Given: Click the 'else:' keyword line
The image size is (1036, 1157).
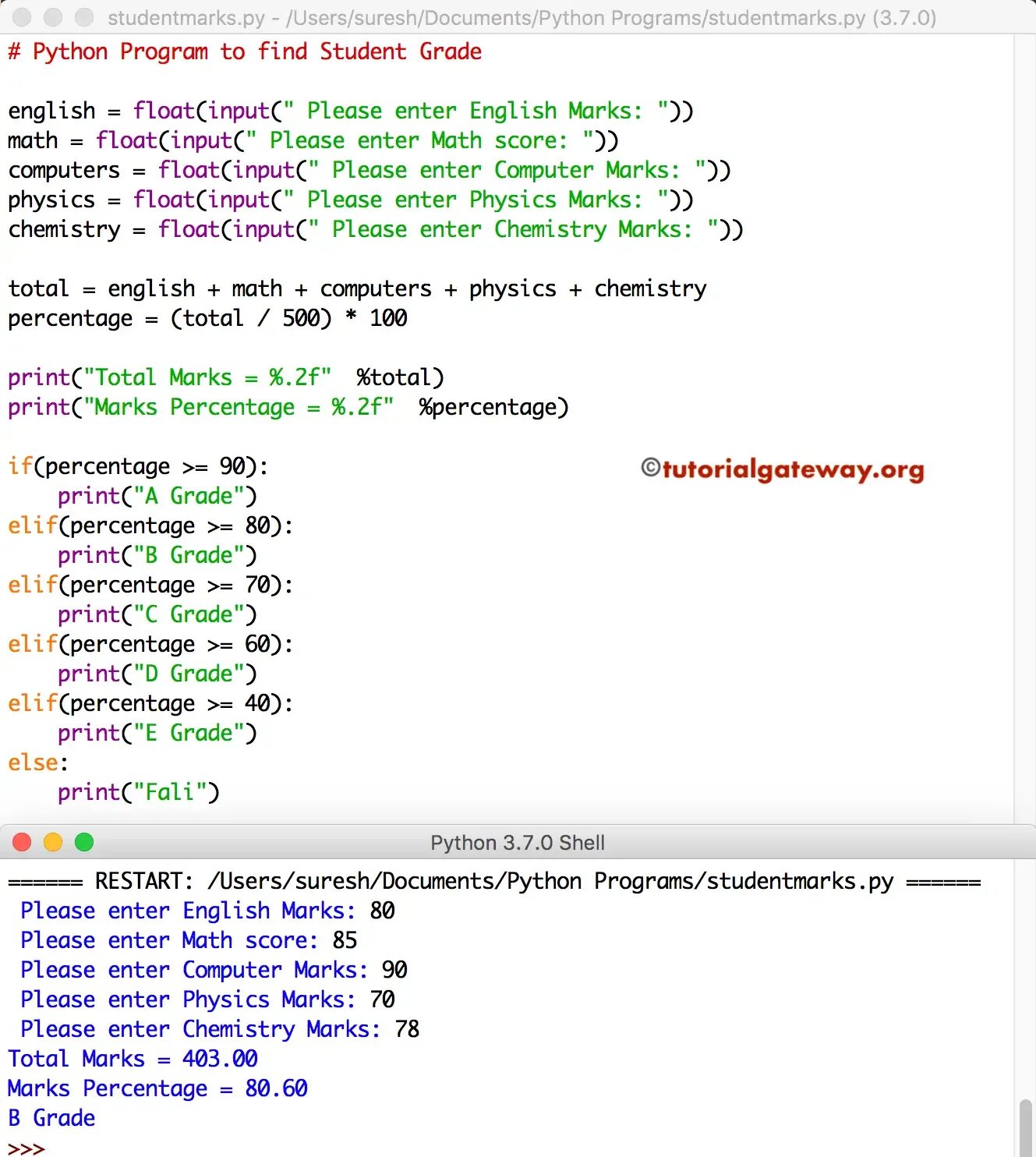Looking at the screenshot, I should click(38, 762).
